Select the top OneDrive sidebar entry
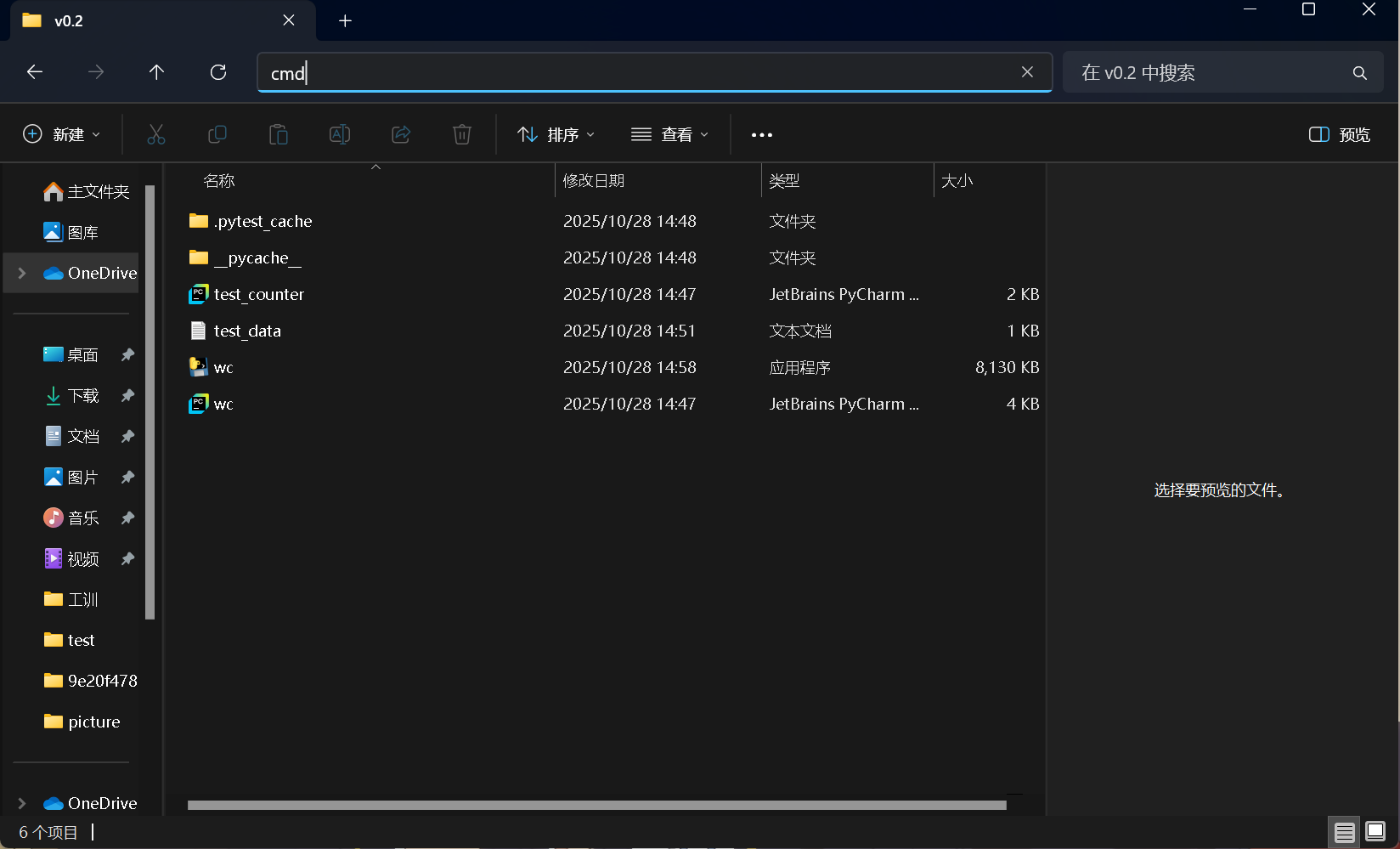1400x849 pixels. click(x=90, y=273)
